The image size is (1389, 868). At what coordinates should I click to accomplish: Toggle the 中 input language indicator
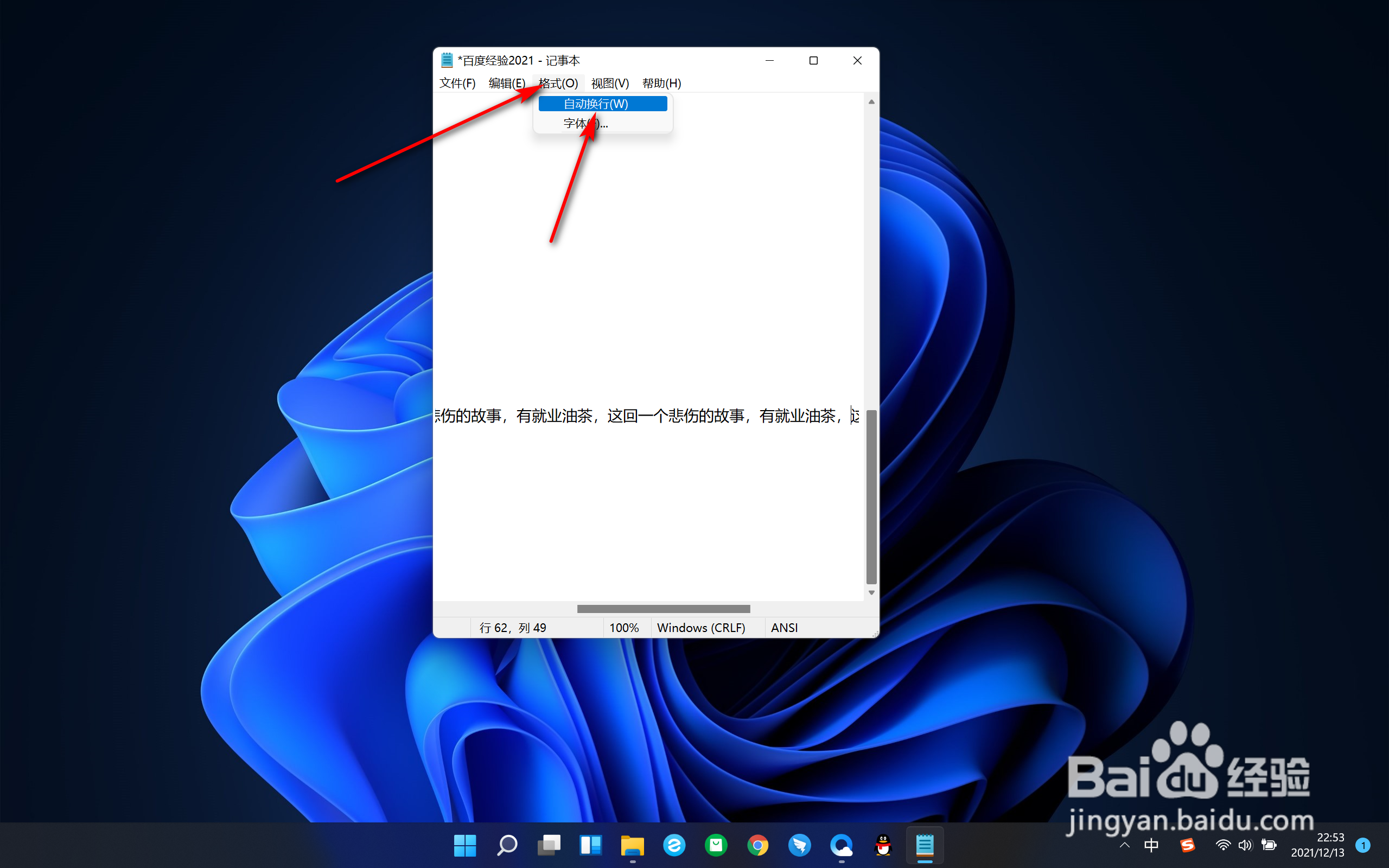point(1151,845)
